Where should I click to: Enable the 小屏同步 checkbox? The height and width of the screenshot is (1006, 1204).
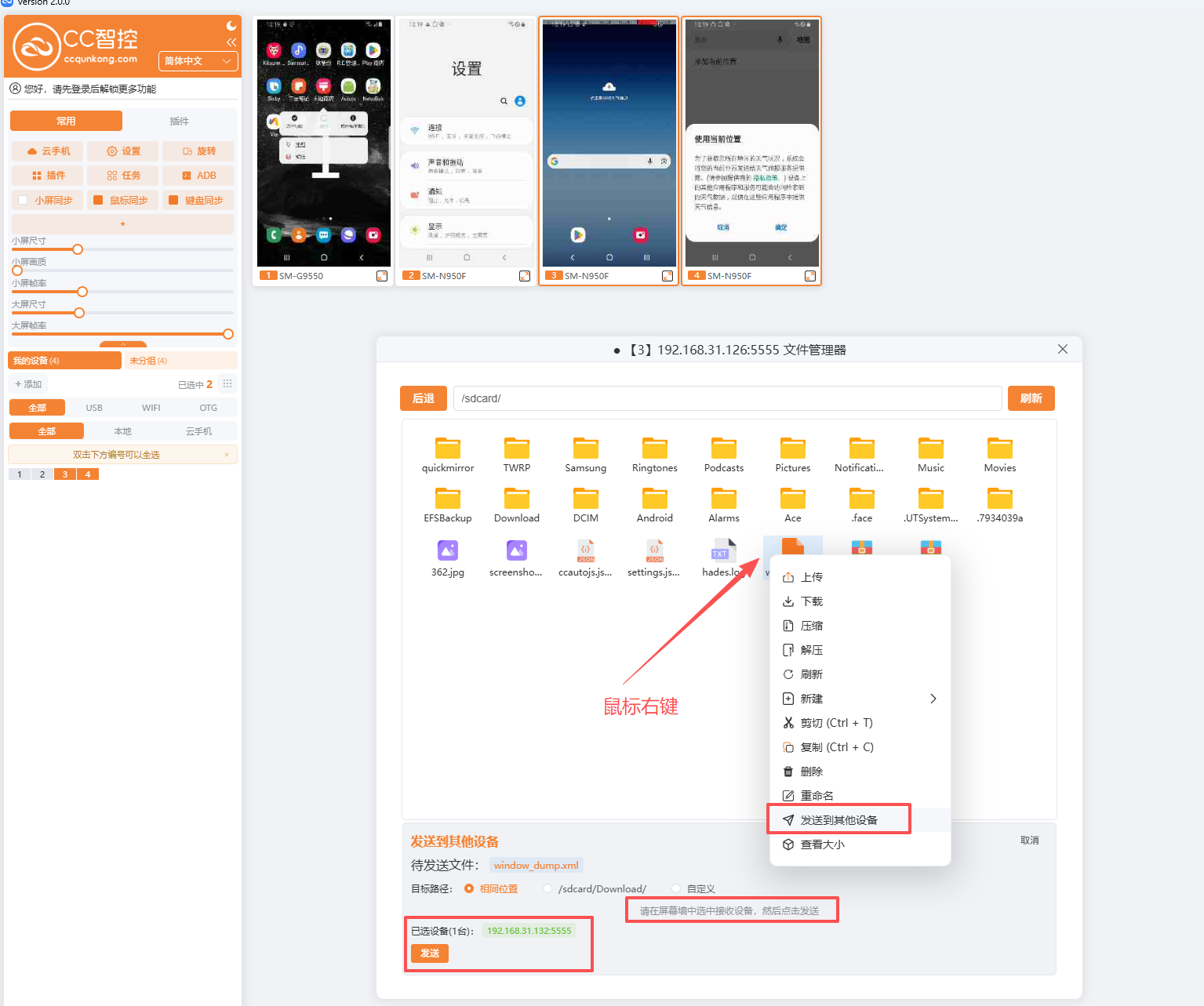[x=23, y=200]
